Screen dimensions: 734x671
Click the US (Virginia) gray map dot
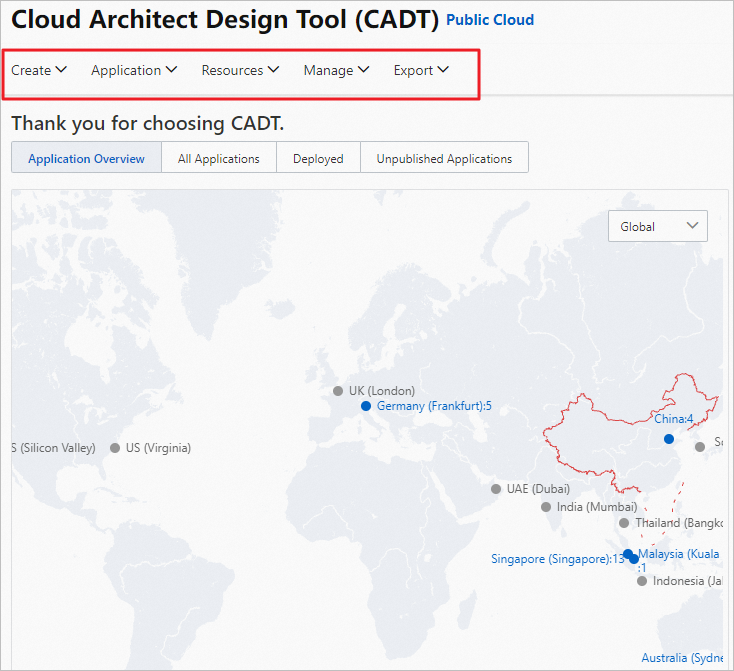pyautogui.click(x=115, y=448)
